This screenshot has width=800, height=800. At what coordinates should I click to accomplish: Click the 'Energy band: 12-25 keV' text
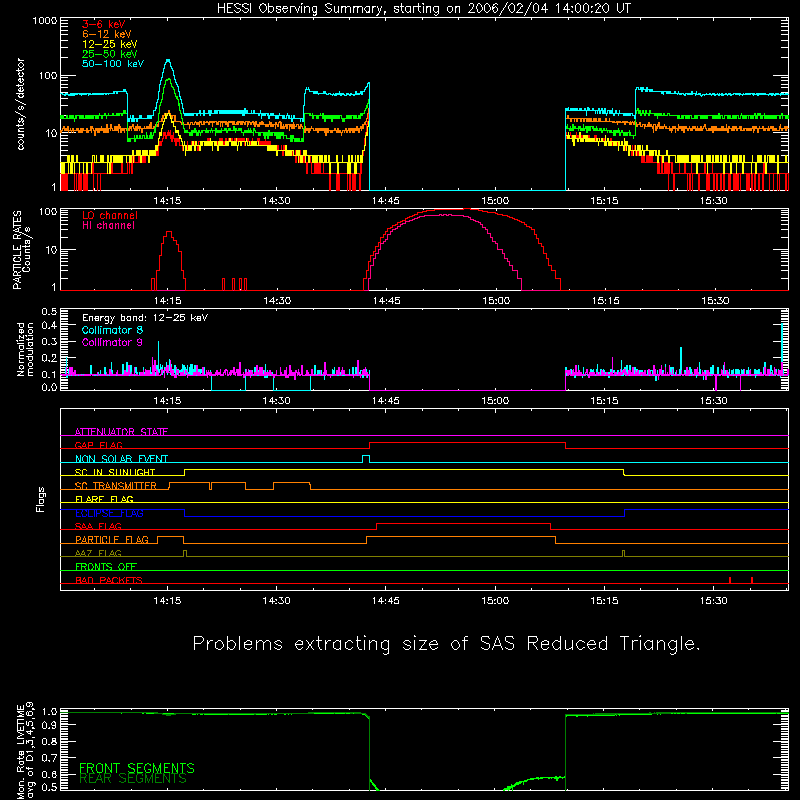[x=145, y=318]
